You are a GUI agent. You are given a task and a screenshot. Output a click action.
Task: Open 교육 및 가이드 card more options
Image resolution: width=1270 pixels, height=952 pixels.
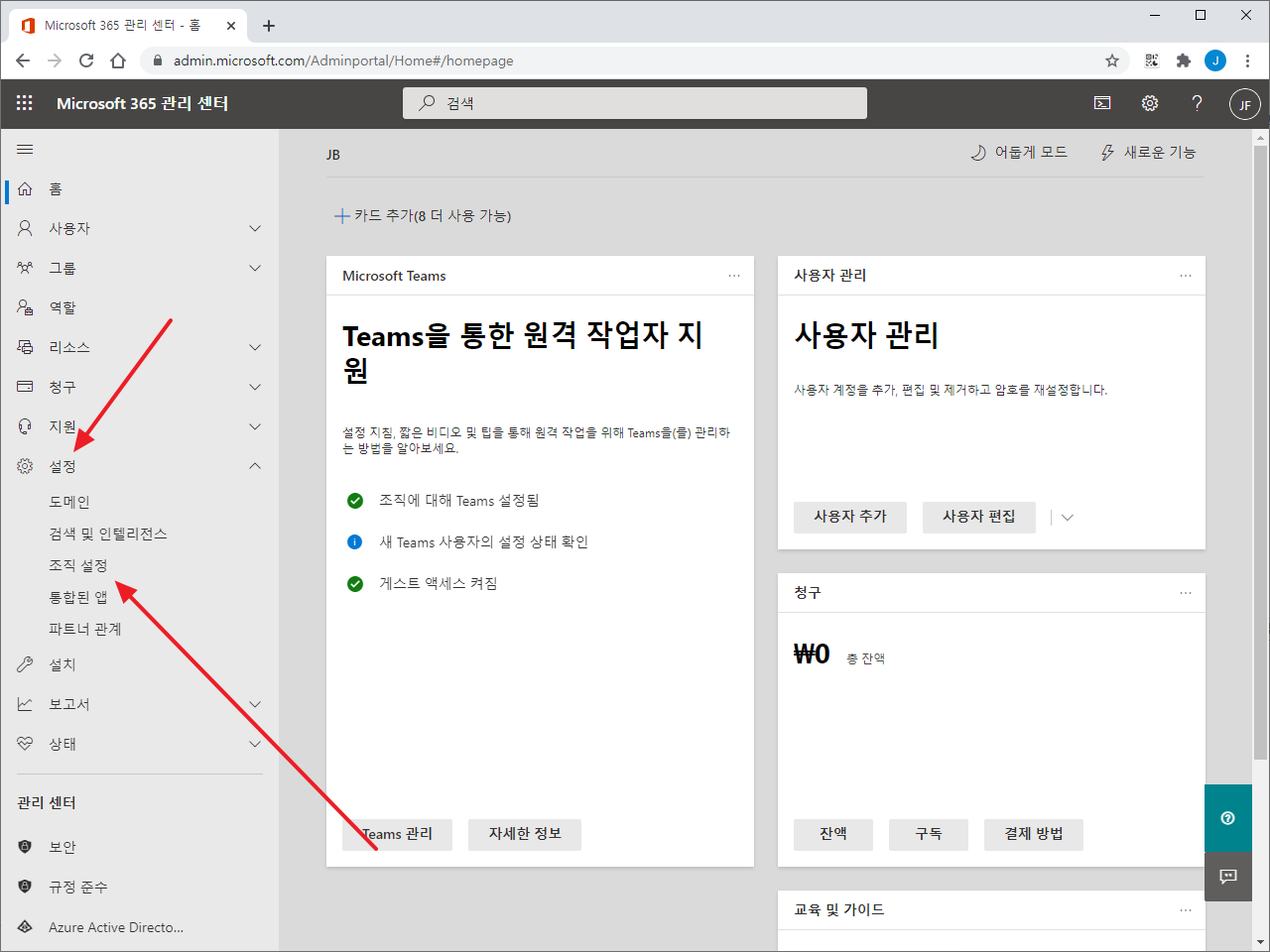click(1186, 910)
